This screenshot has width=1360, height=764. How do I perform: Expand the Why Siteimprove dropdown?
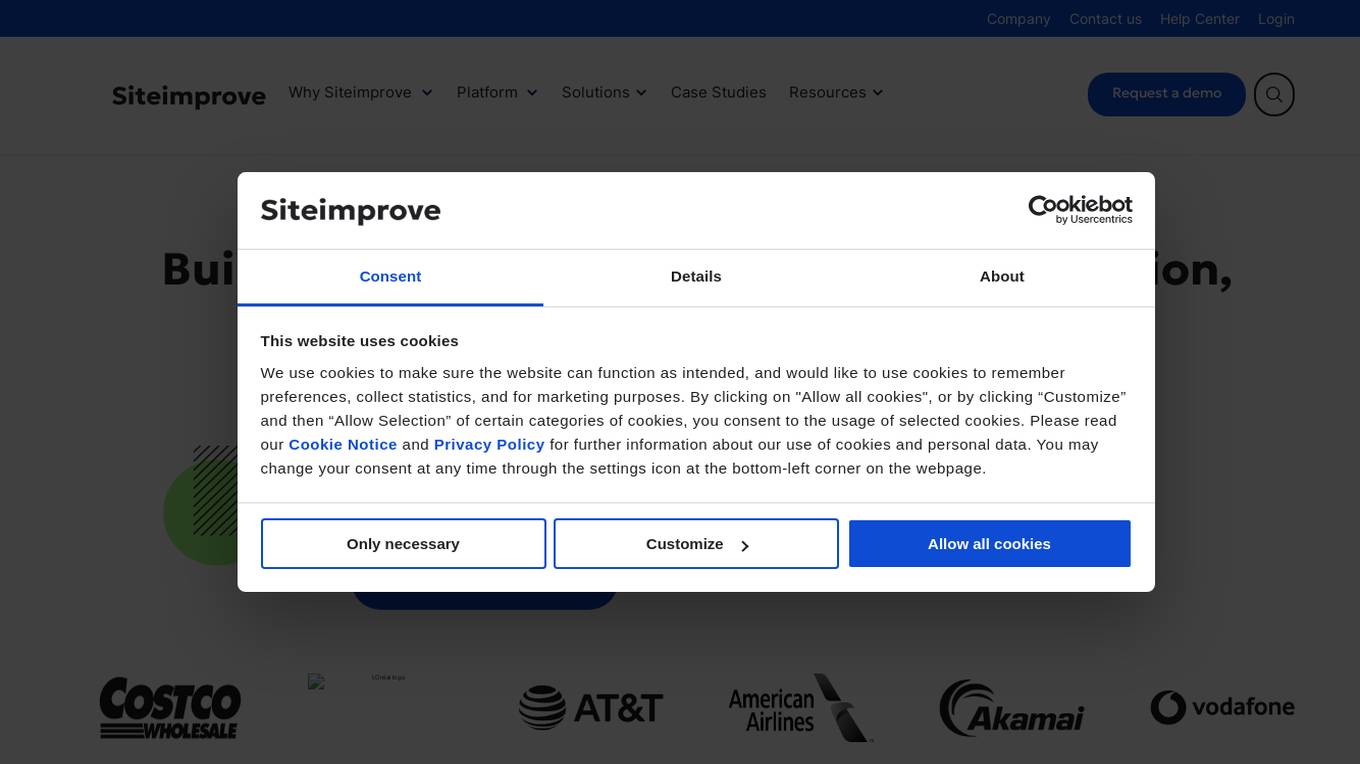point(361,92)
